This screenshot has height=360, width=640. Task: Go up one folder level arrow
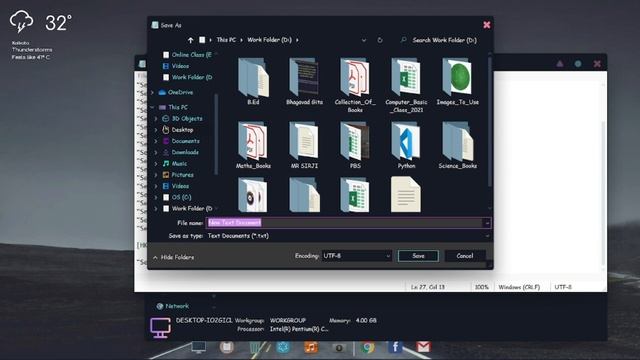[x=191, y=40]
